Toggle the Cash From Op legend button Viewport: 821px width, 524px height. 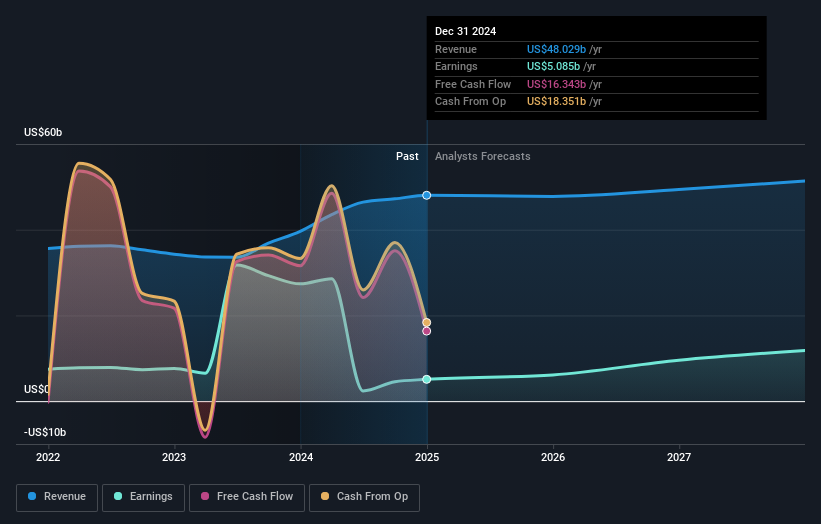364,497
